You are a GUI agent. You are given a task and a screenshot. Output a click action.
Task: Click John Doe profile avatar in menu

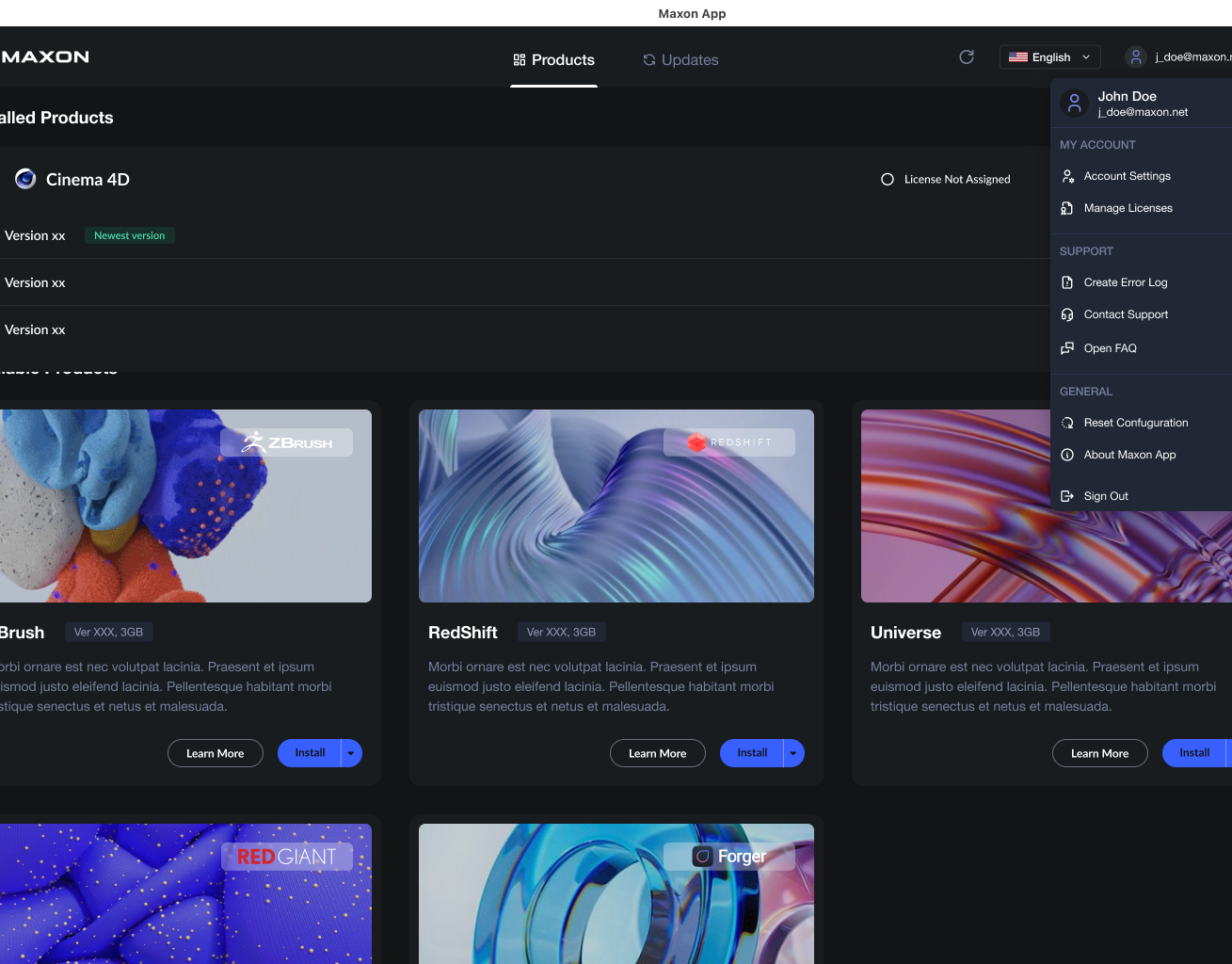click(1074, 103)
